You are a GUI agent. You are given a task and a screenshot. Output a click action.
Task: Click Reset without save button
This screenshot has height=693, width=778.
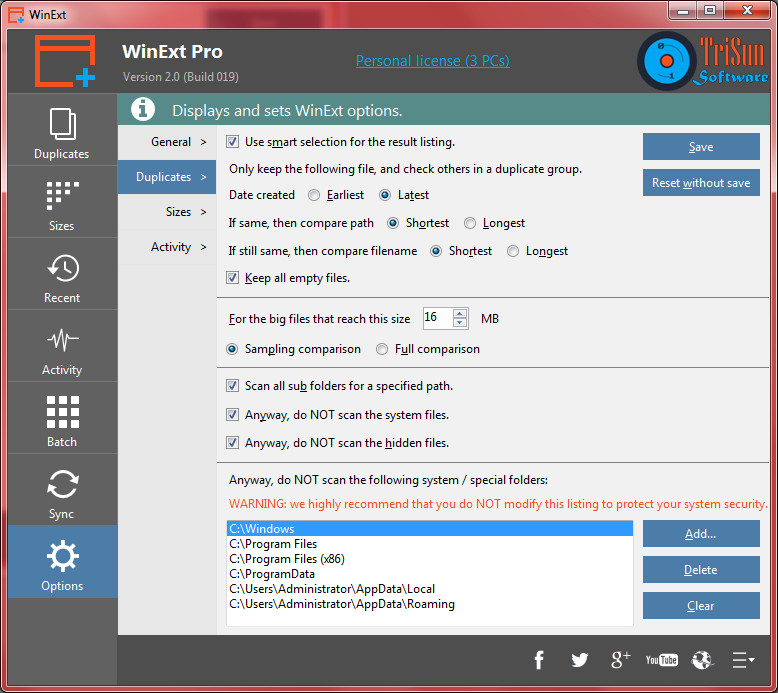(701, 183)
